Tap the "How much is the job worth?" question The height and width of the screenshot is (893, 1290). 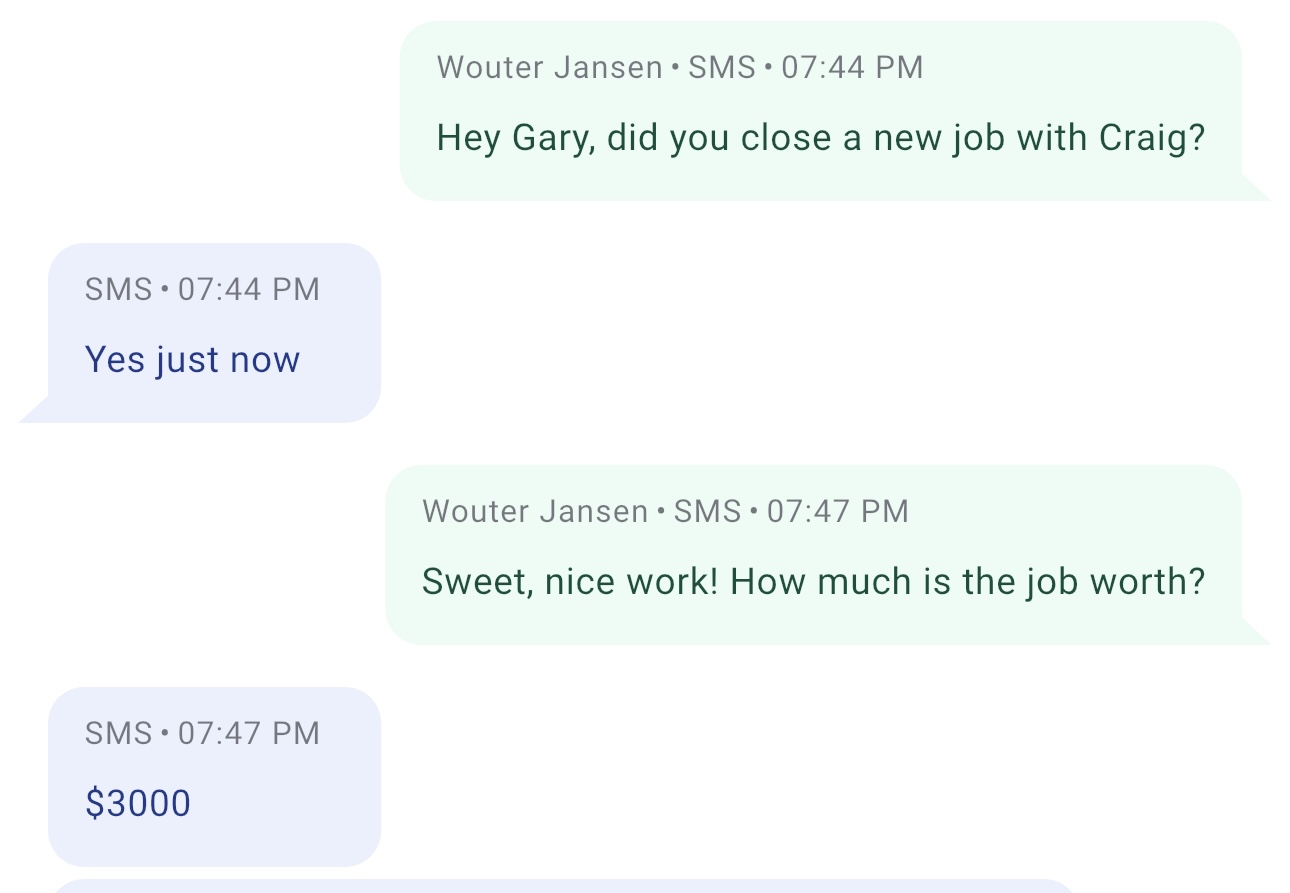click(x=967, y=581)
